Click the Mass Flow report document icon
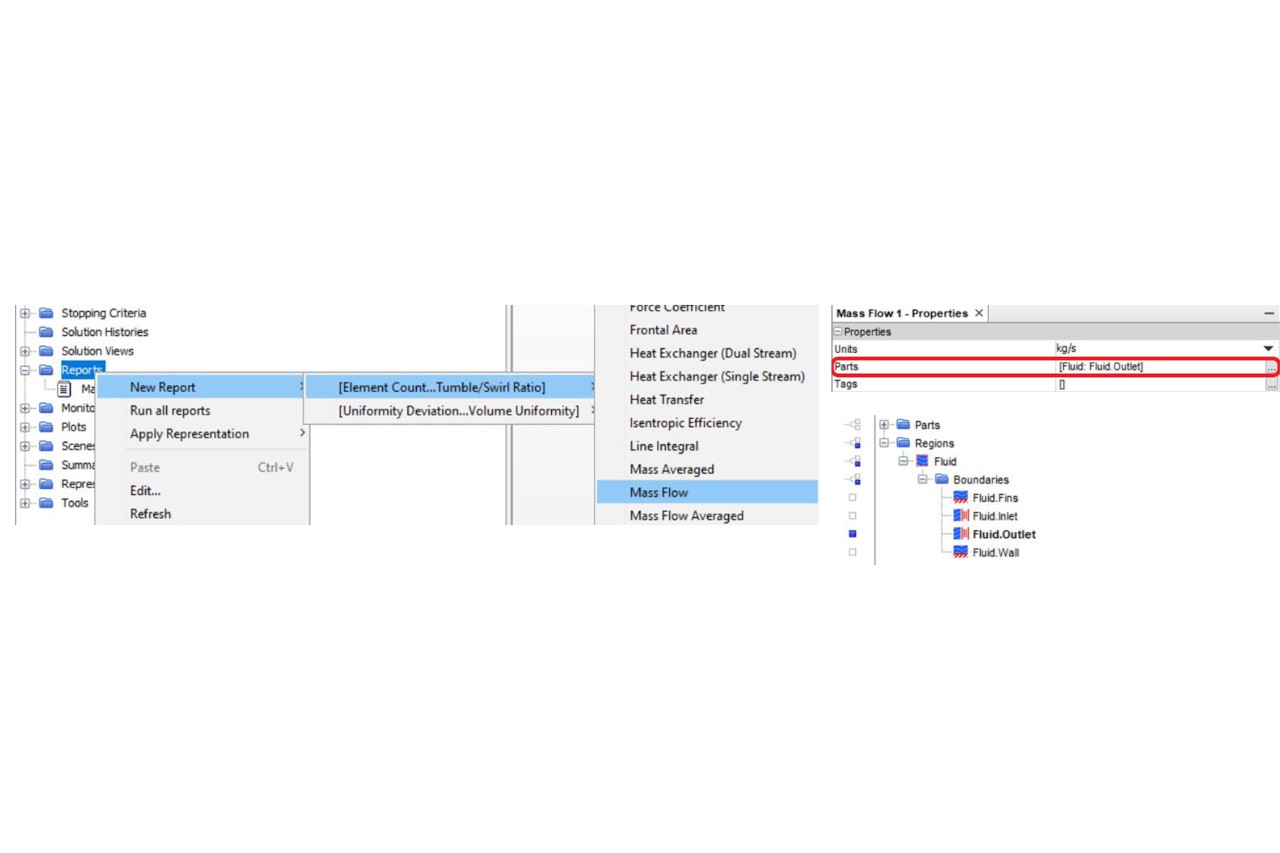Image resolution: width=1280 pixels, height=853 pixels. click(x=65, y=389)
